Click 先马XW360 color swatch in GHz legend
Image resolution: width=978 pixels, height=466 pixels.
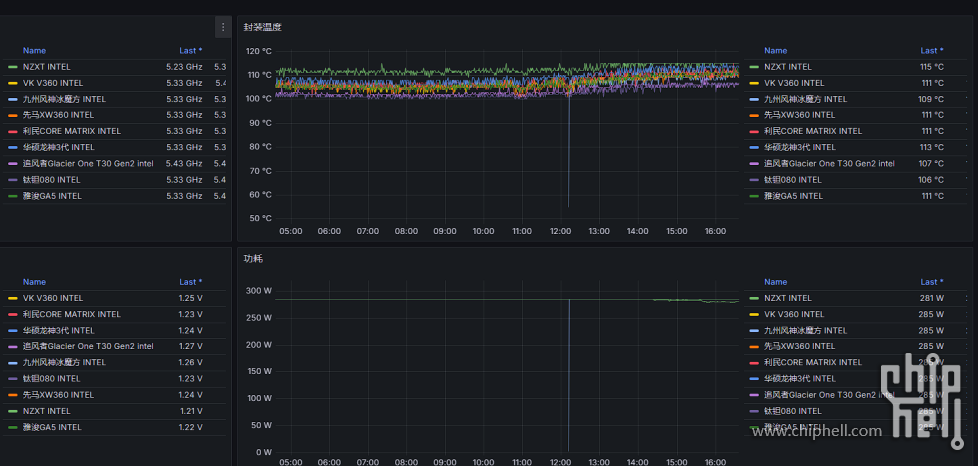coord(12,115)
